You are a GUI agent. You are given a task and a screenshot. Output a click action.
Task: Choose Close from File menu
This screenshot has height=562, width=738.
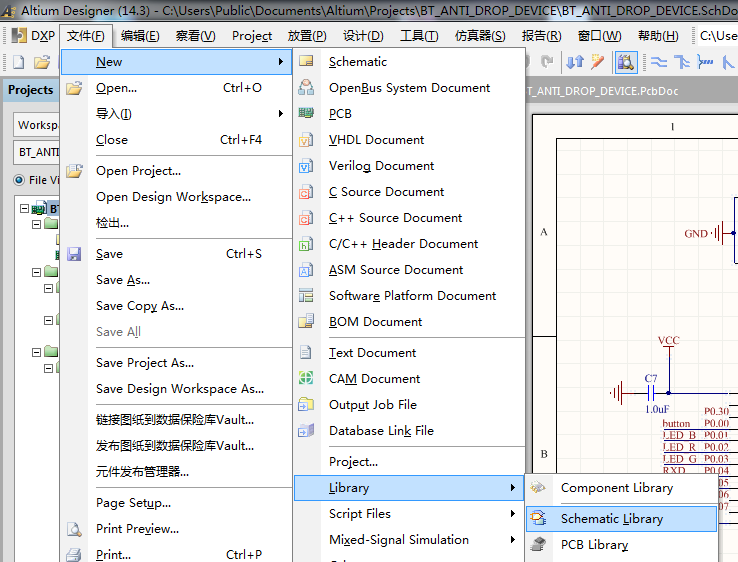177,140
